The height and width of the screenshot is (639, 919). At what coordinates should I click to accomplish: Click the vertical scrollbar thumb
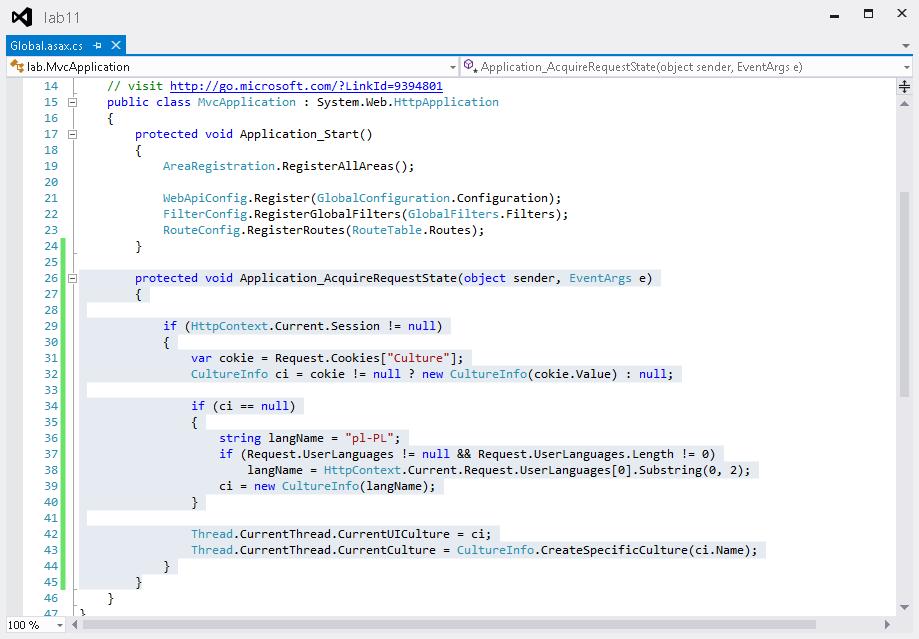(x=904, y=295)
